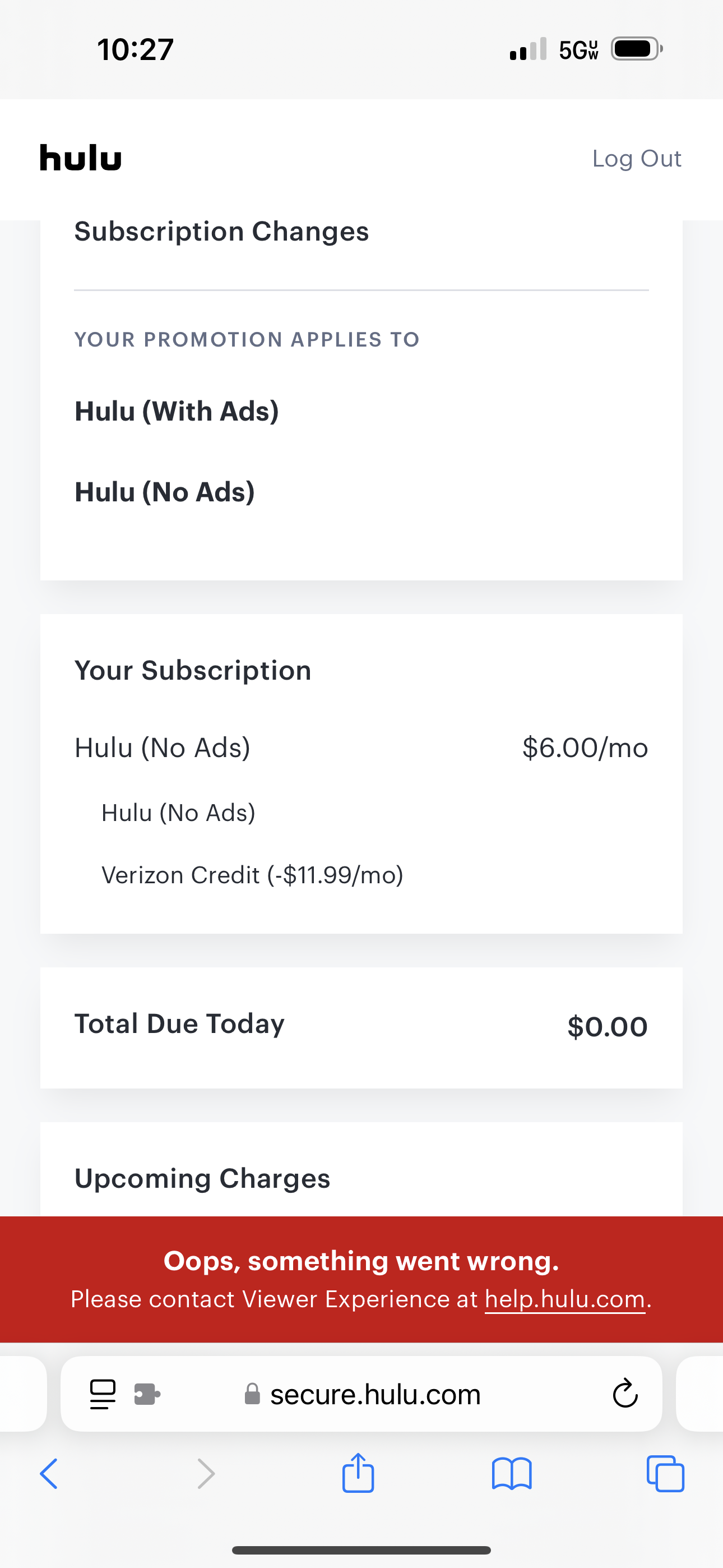
Task: Tap the $6.00/mo subscription price
Action: coord(585,748)
